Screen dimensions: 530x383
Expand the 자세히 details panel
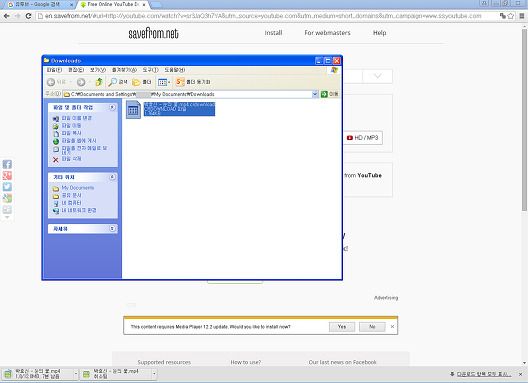112,229
